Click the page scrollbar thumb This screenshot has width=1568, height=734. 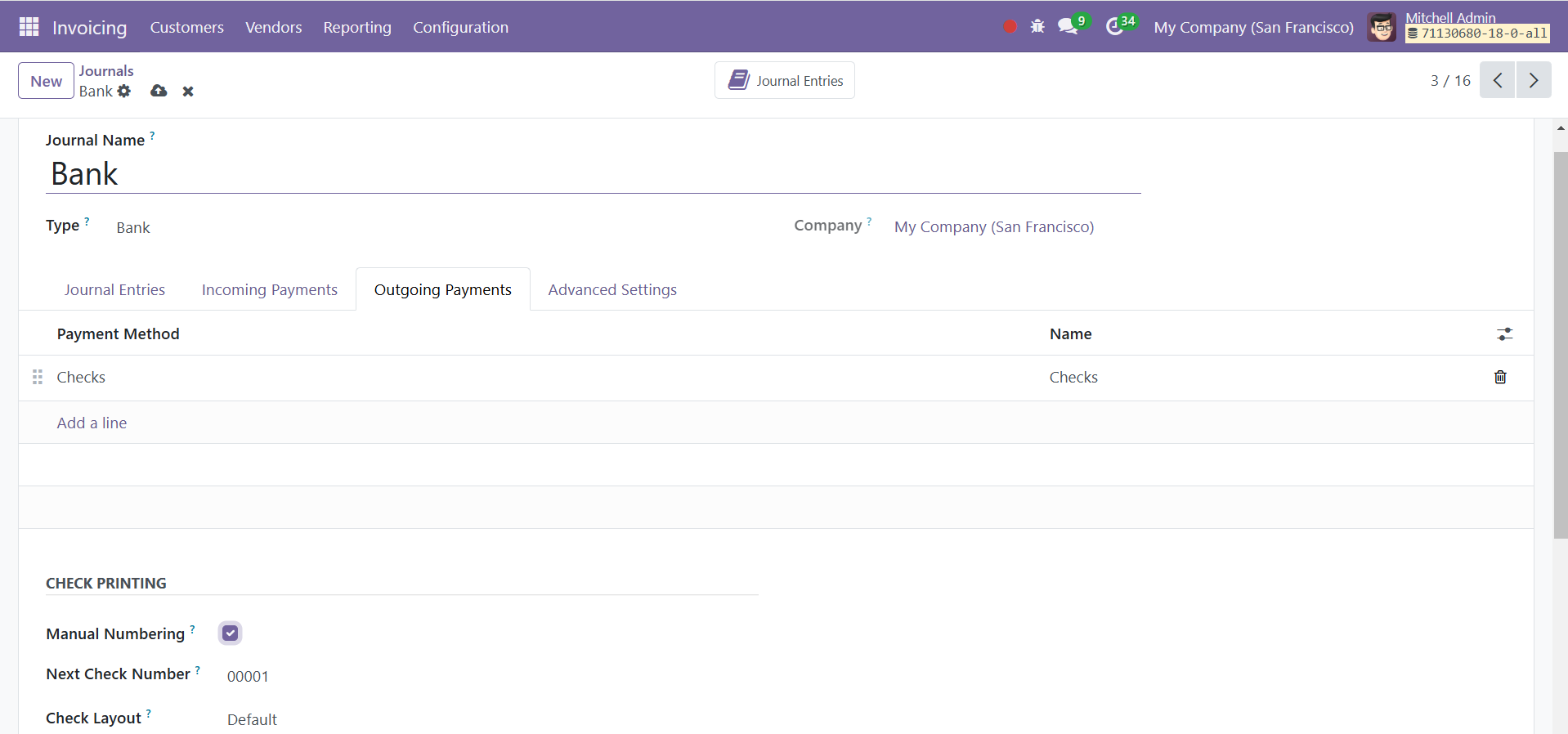point(1561,345)
